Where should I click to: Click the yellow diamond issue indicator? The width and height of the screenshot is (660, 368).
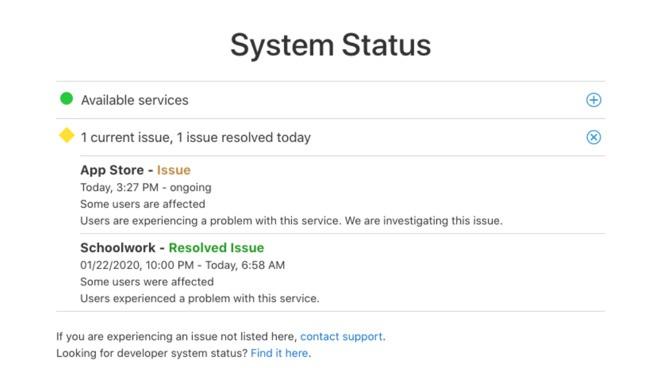pos(67,136)
